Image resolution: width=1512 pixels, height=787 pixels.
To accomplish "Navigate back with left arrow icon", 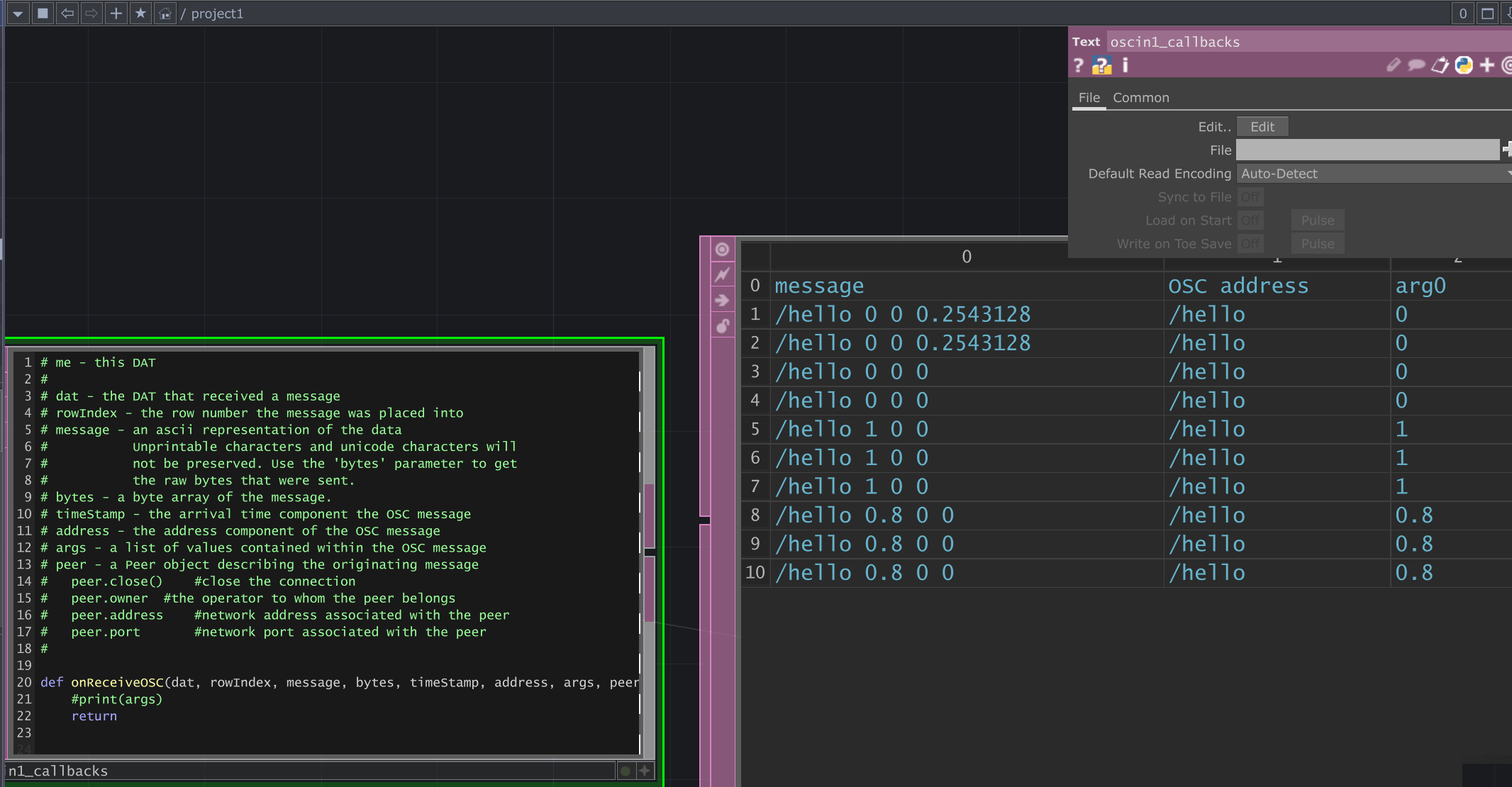I will pos(67,13).
